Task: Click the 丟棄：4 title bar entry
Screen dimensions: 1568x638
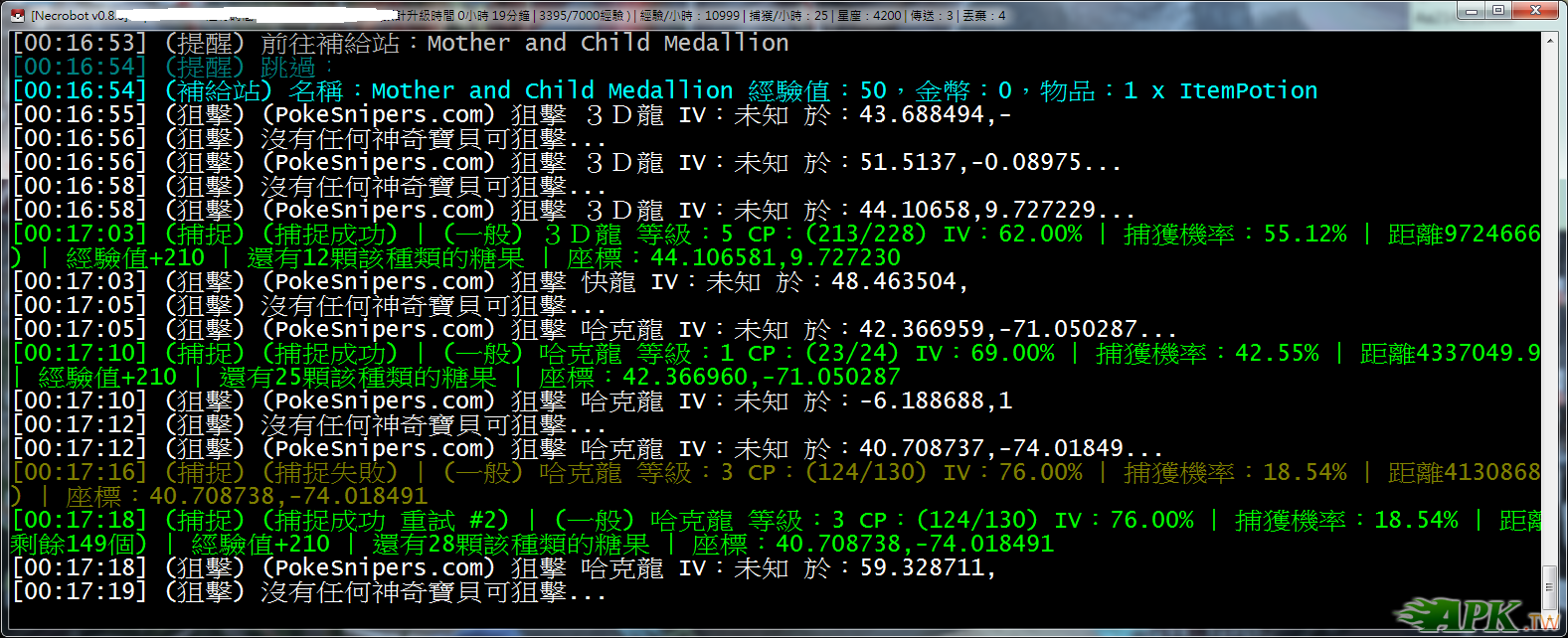Action: (x=984, y=15)
